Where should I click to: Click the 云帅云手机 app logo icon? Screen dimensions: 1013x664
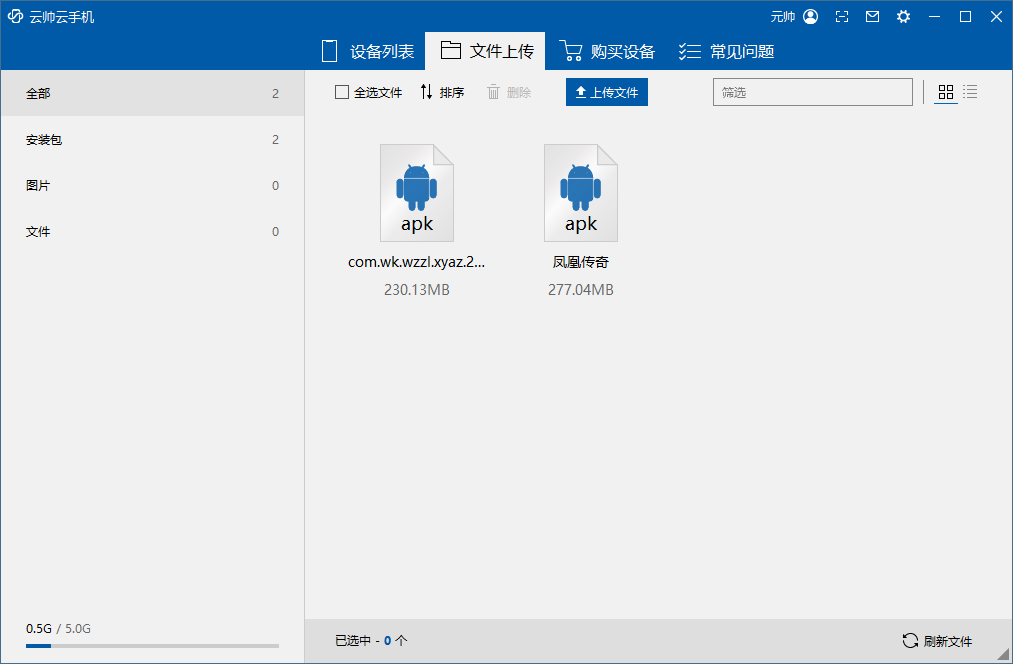pyautogui.click(x=16, y=17)
